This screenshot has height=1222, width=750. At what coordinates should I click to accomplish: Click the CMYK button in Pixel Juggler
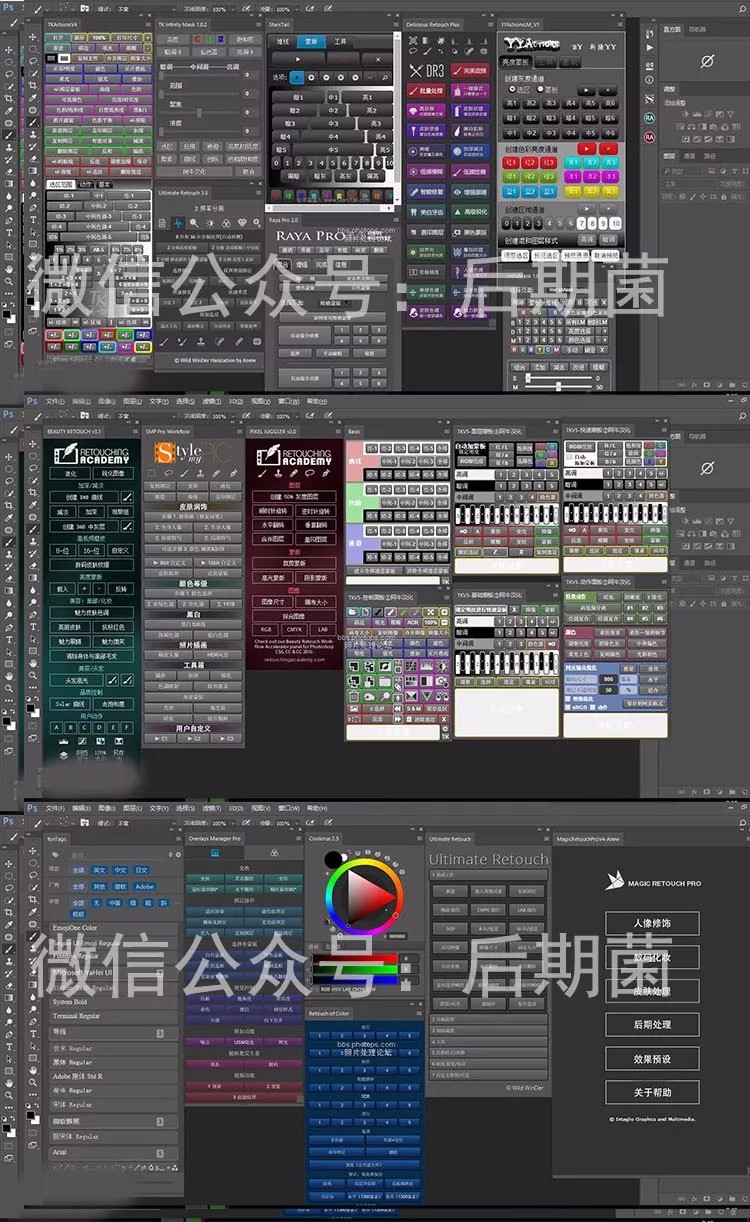coord(294,629)
